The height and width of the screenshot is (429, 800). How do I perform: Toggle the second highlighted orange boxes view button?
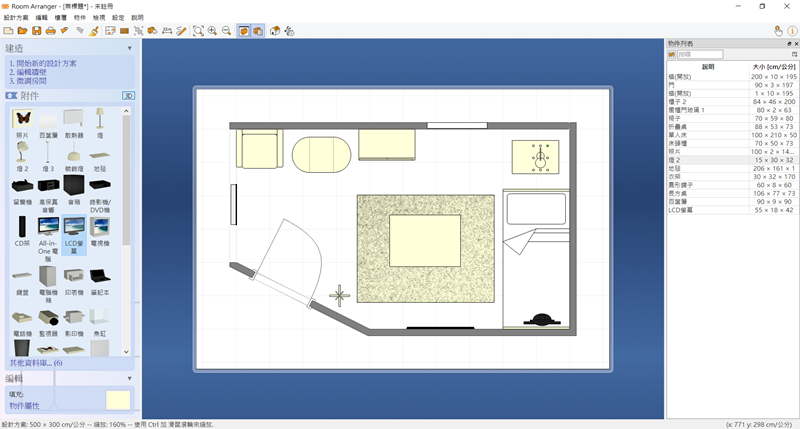(x=258, y=31)
